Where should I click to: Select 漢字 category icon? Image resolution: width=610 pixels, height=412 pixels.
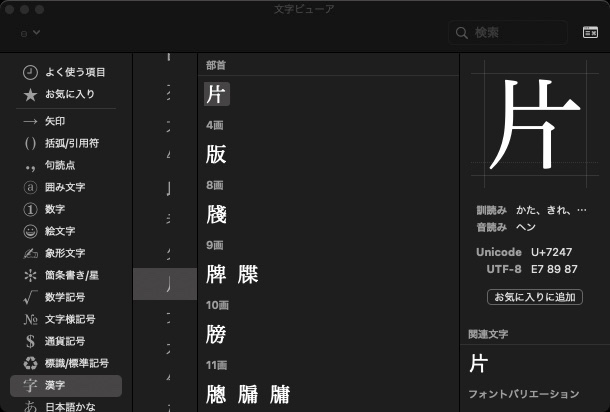(30, 386)
